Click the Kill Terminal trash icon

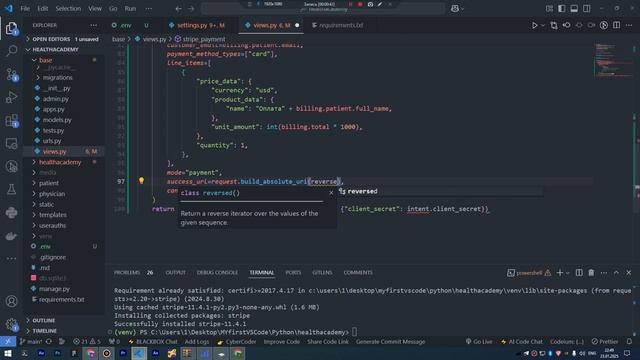pos(591,272)
